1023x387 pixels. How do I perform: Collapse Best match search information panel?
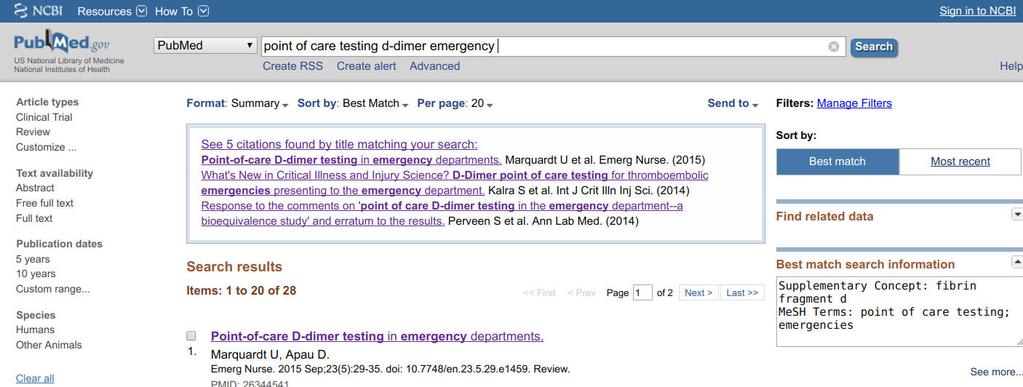click(1016, 262)
